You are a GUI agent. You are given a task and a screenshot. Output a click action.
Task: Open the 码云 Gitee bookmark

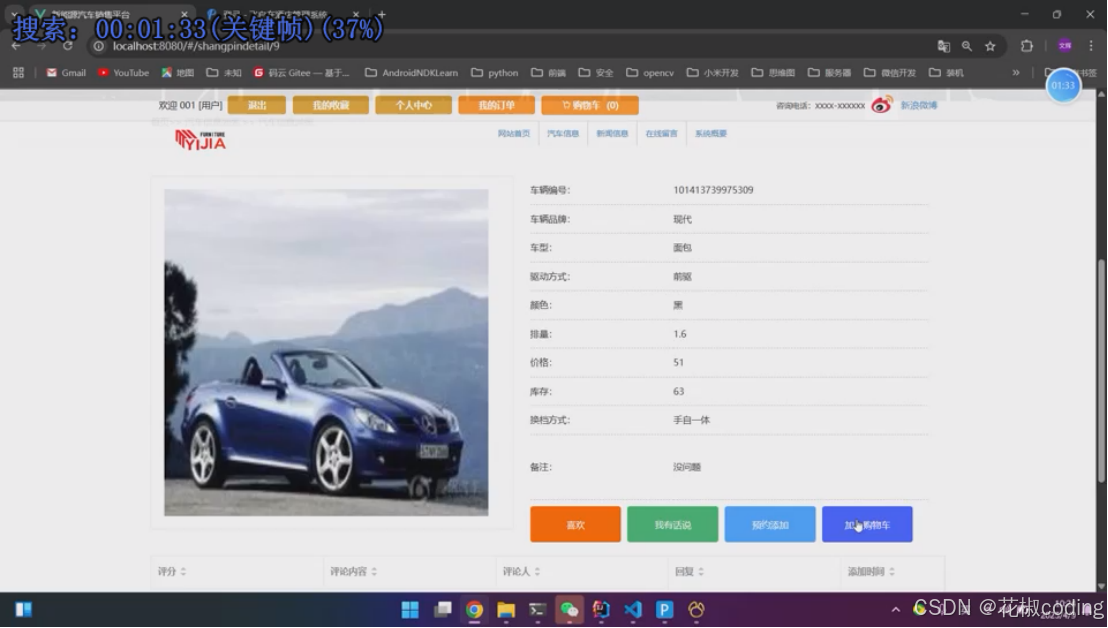click(x=301, y=73)
